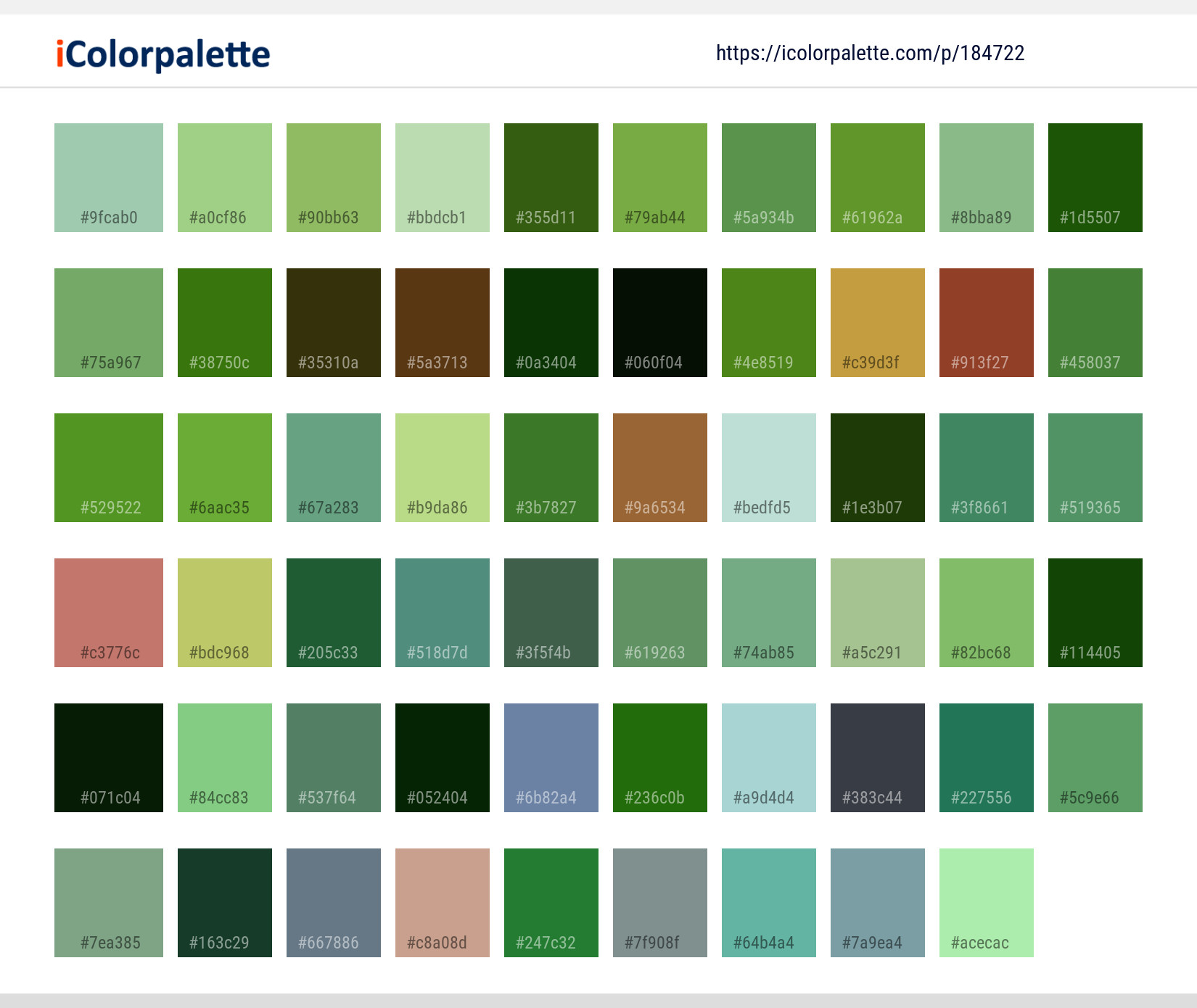Pick the #a9d4d4 pale cyan swatch

click(x=769, y=758)
